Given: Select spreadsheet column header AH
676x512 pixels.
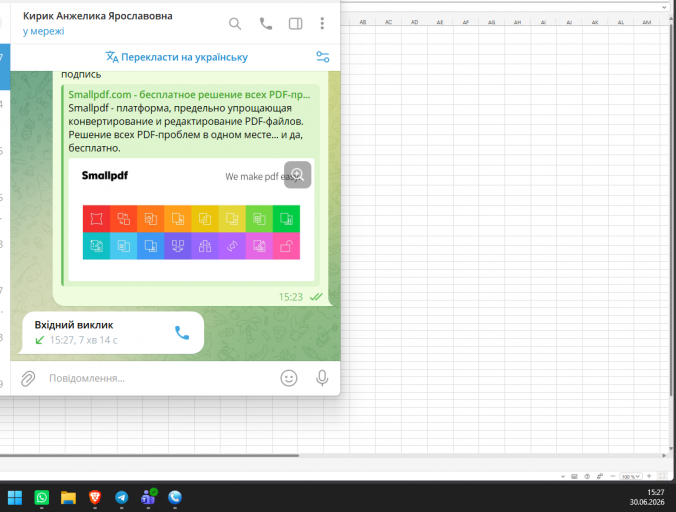Looking at the screenshot, I should 517,22.
